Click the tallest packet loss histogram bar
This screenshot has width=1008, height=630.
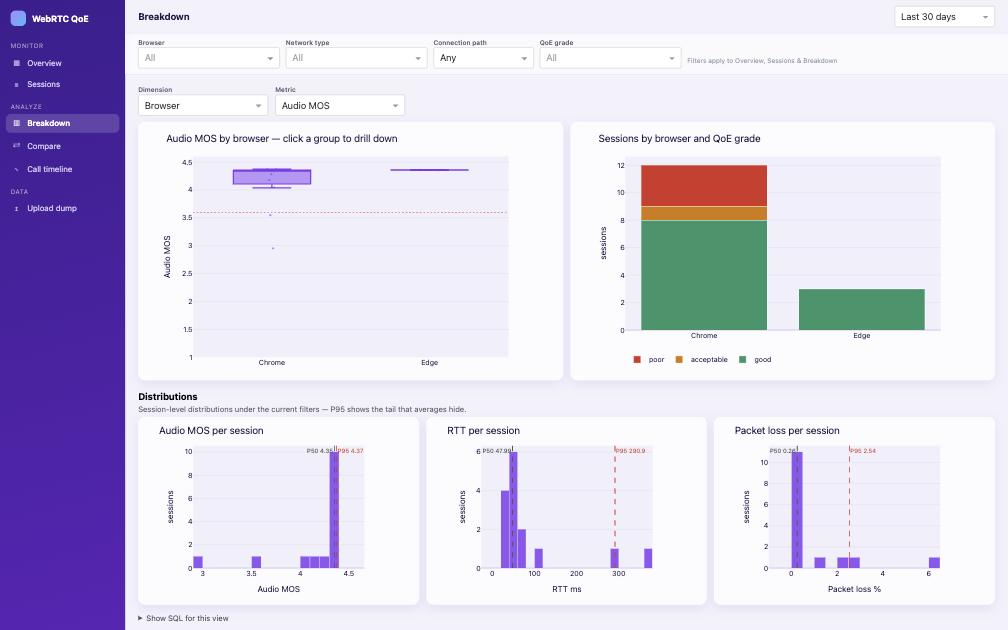coord(796,510)
